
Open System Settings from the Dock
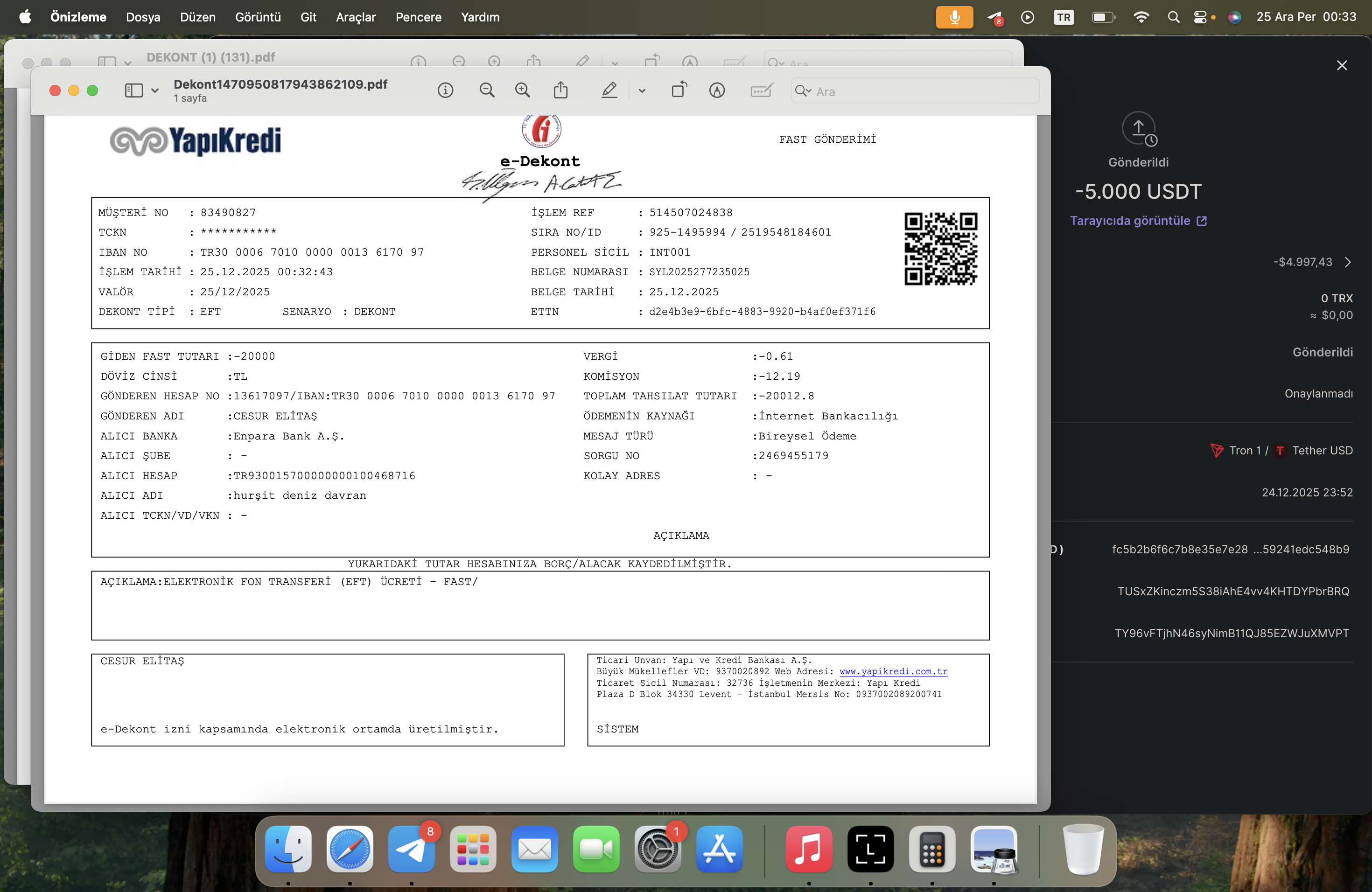tap(658, 850)
